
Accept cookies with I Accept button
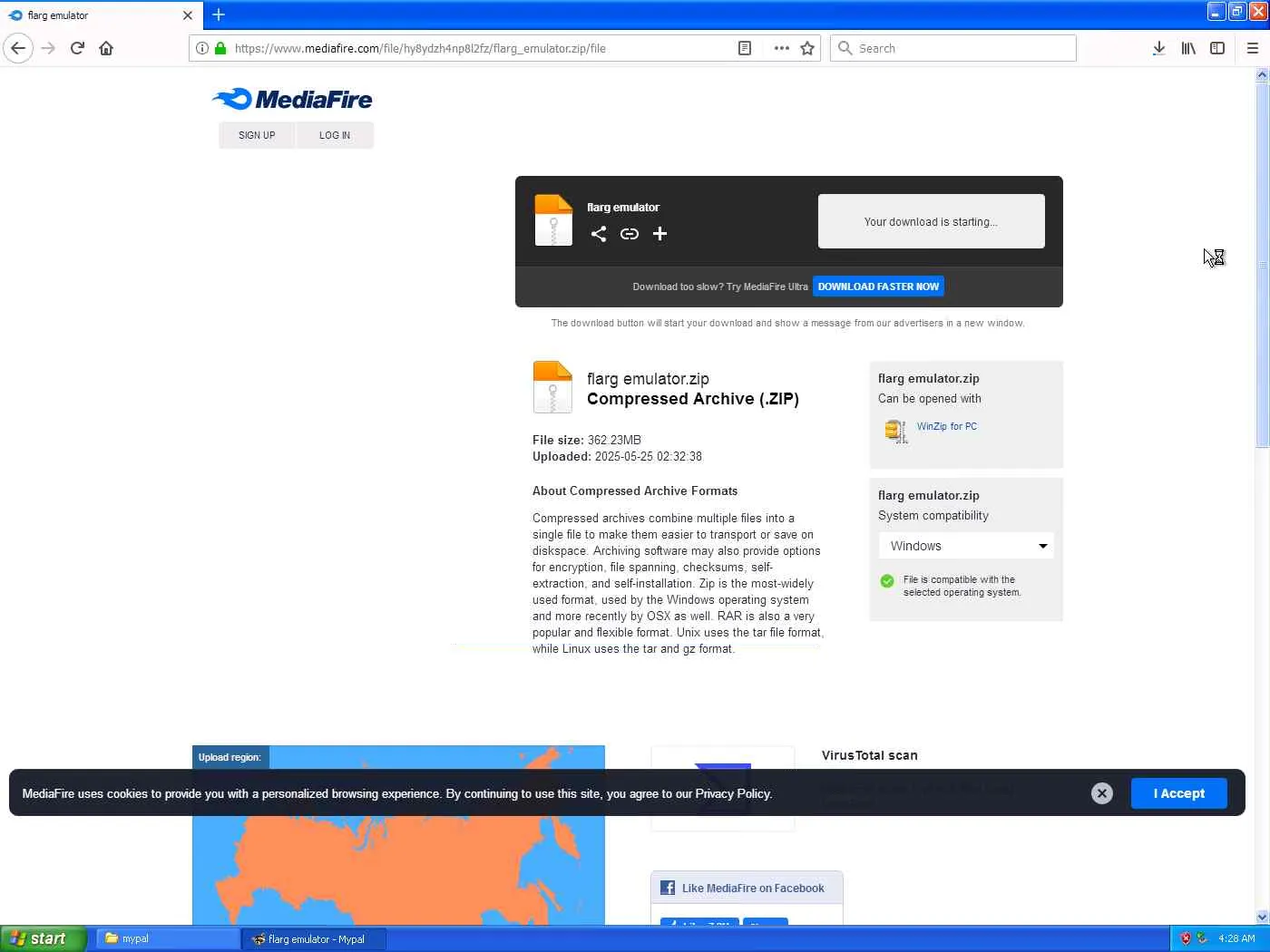pyautogui.click(x=1179, y=793)
